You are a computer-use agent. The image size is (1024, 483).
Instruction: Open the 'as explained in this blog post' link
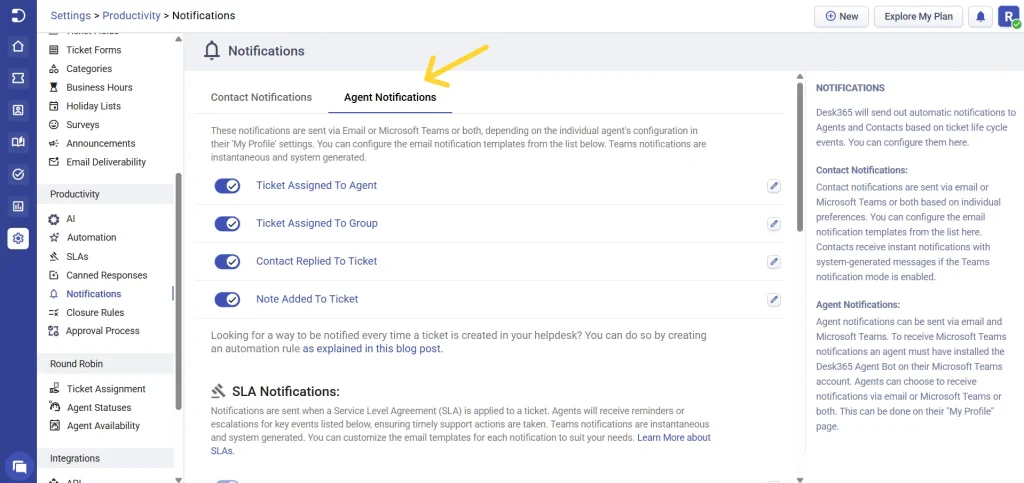[372, 349]
